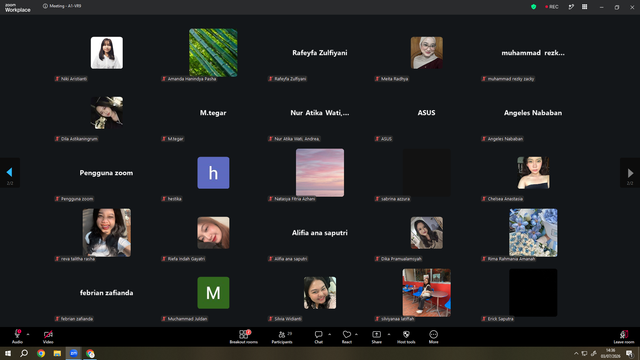
Task: Select Amanda Hanindya Pasha's bamboo tile
Action: 213,53
